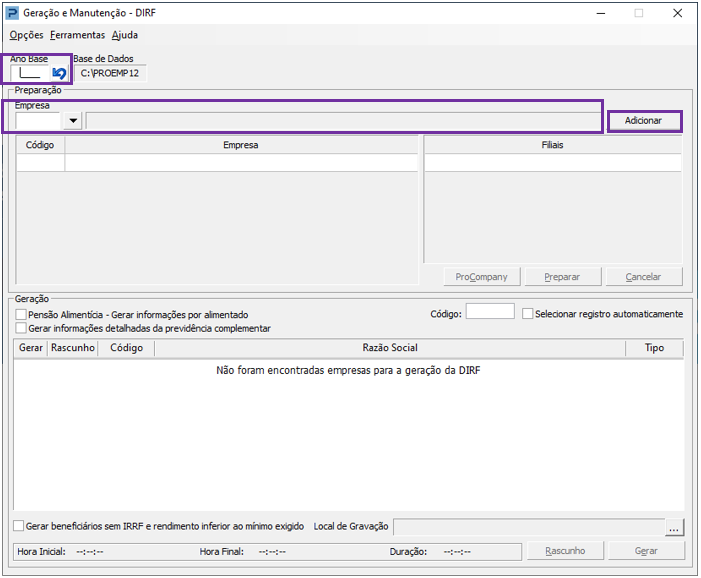Click the Hora Inicial label
Screen dimensions: 701x578
coord(41,552)
